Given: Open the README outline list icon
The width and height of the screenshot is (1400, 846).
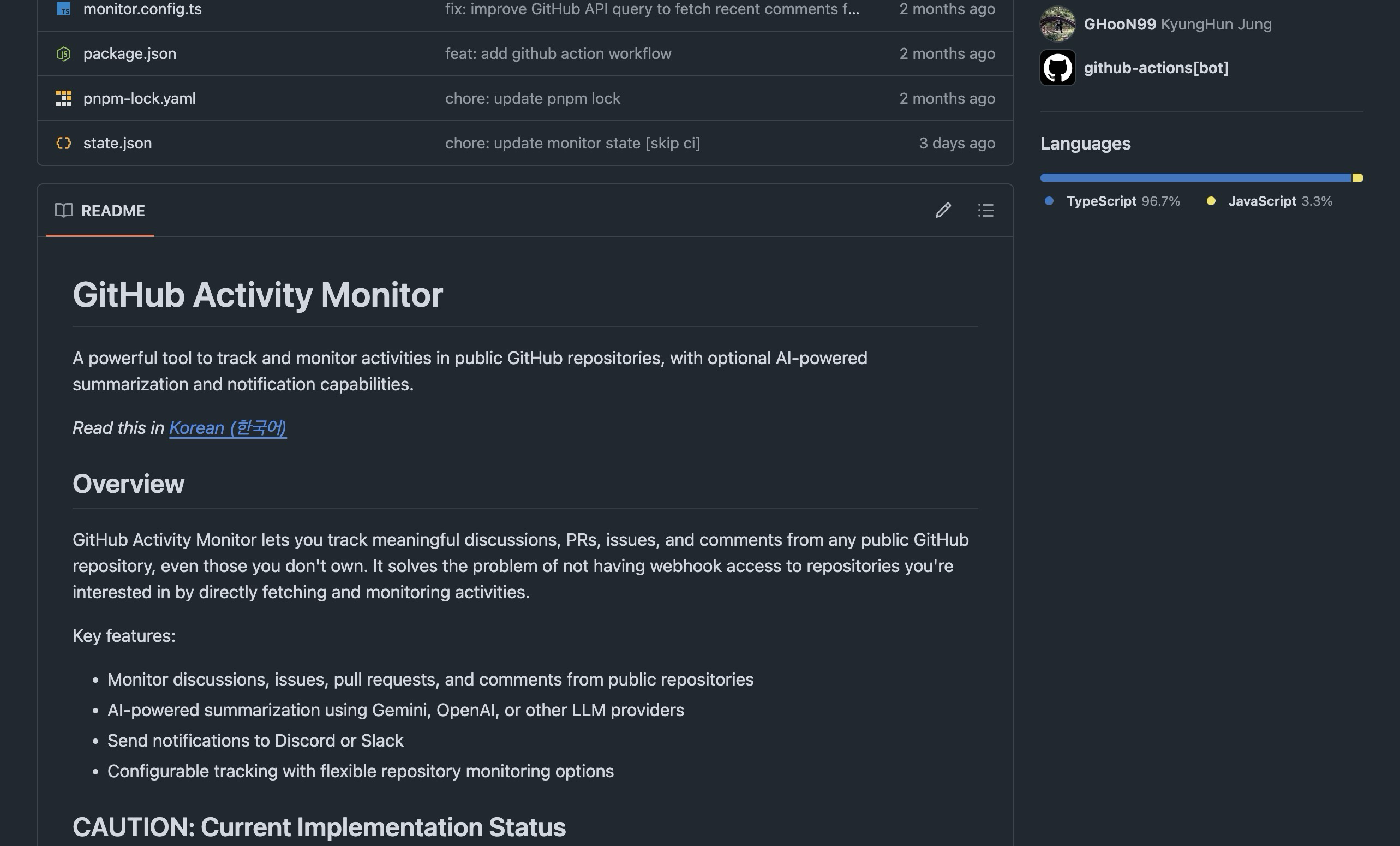Looking at the screenshot, I should 986,210.
